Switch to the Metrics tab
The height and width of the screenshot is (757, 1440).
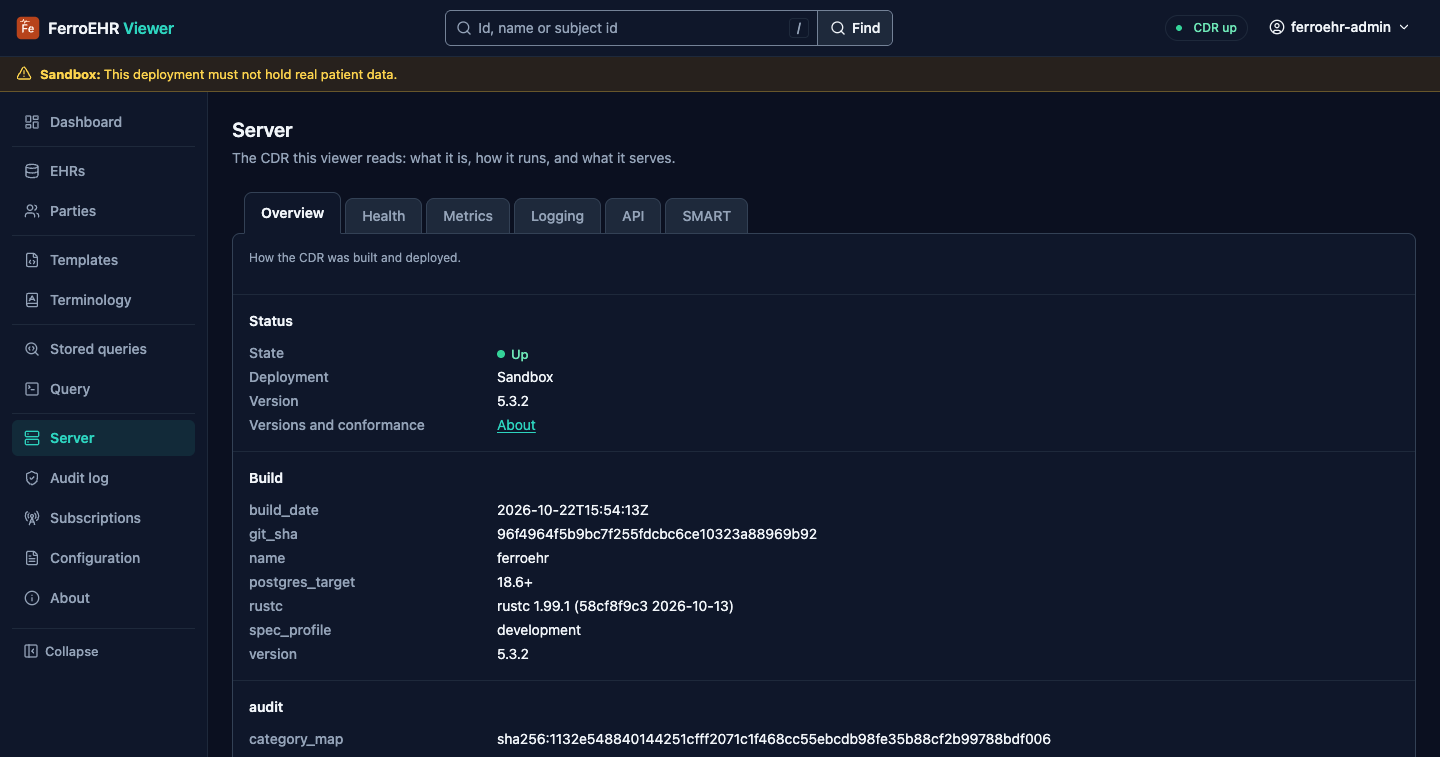pyautogui.click(x=468, y=216)
